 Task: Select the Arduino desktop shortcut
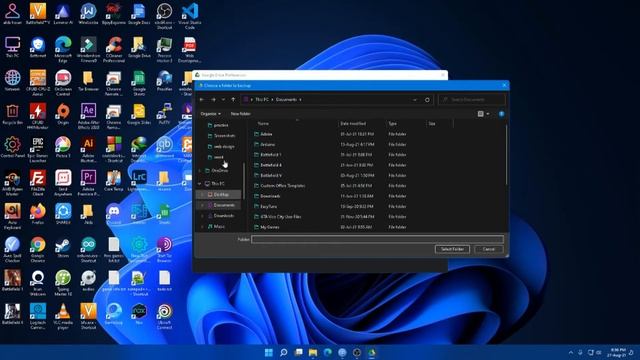pyautogui.click(x=88, y=250)
